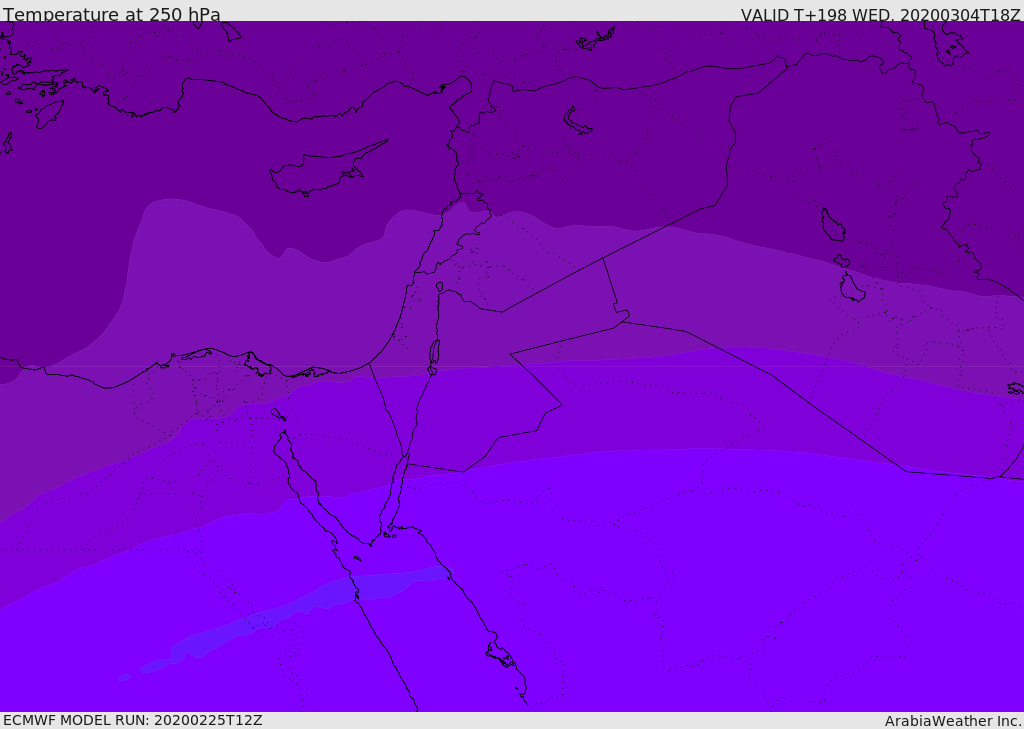The width and height of the screenshot is (1024, 729).
Task: Click the 'ArabiaWeather Inc.' credit text
Action: click(953, 721)
